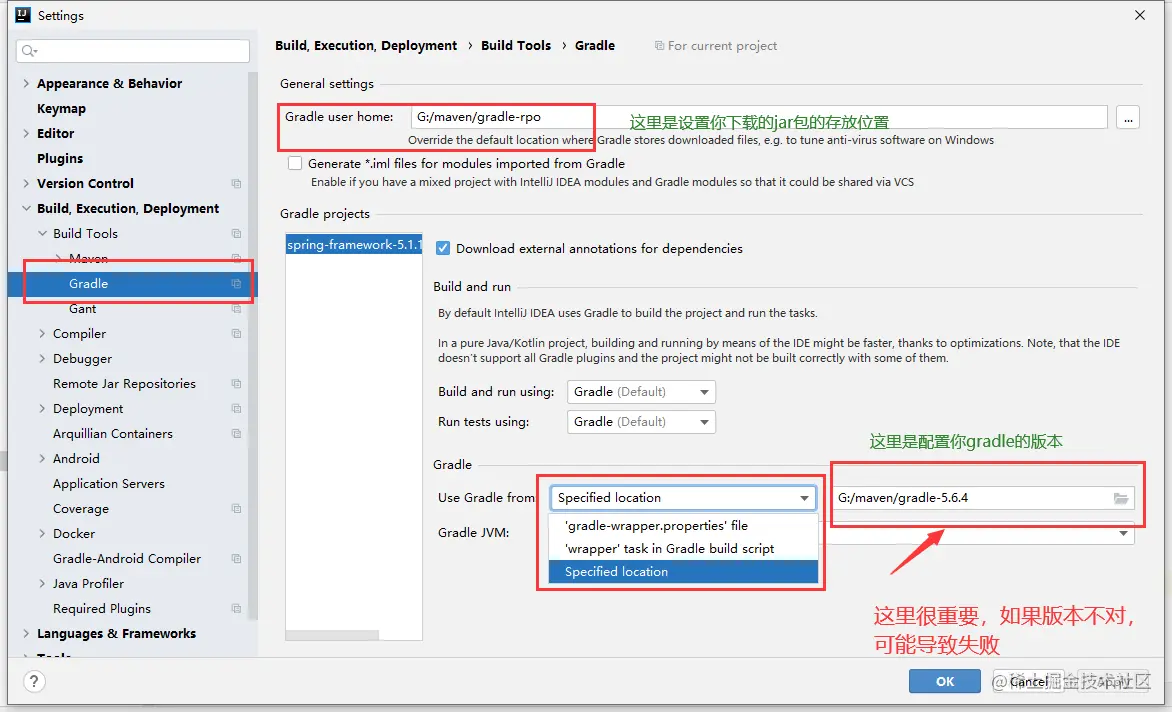Expand Languages & Frameworks section
Viewport: 1172px width, 712px height.
pyautogui.click(x=26, y=634)
